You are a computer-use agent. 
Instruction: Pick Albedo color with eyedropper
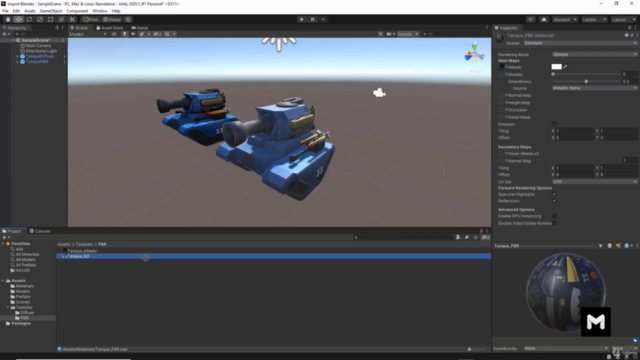pyautogui.click(x=565, y=67)
